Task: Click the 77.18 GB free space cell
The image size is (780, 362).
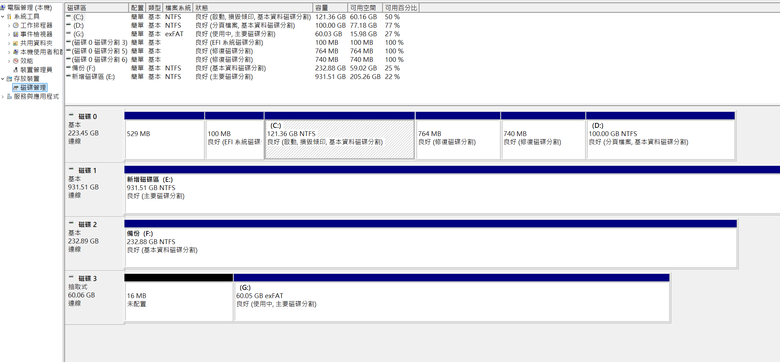Action: coord(363,25)
